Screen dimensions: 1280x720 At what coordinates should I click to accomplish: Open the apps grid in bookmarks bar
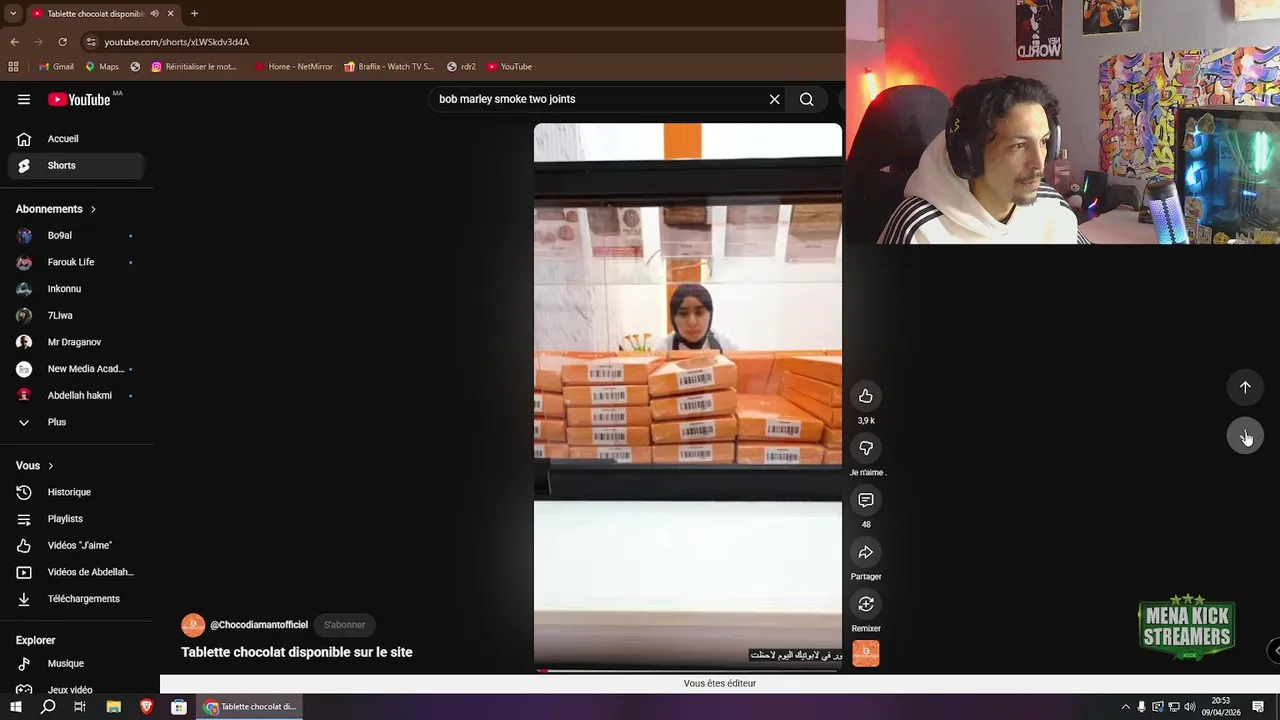pyautogui.click(x=13, y=67)
